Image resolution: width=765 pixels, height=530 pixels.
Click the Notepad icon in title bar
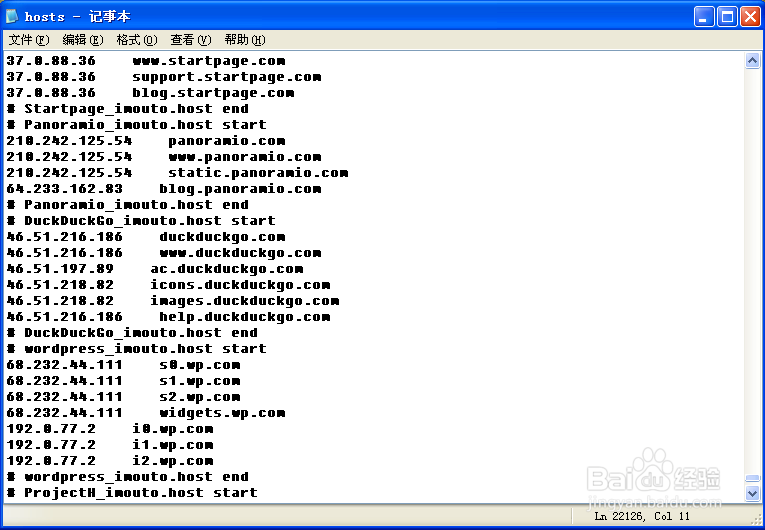point(12,17)
